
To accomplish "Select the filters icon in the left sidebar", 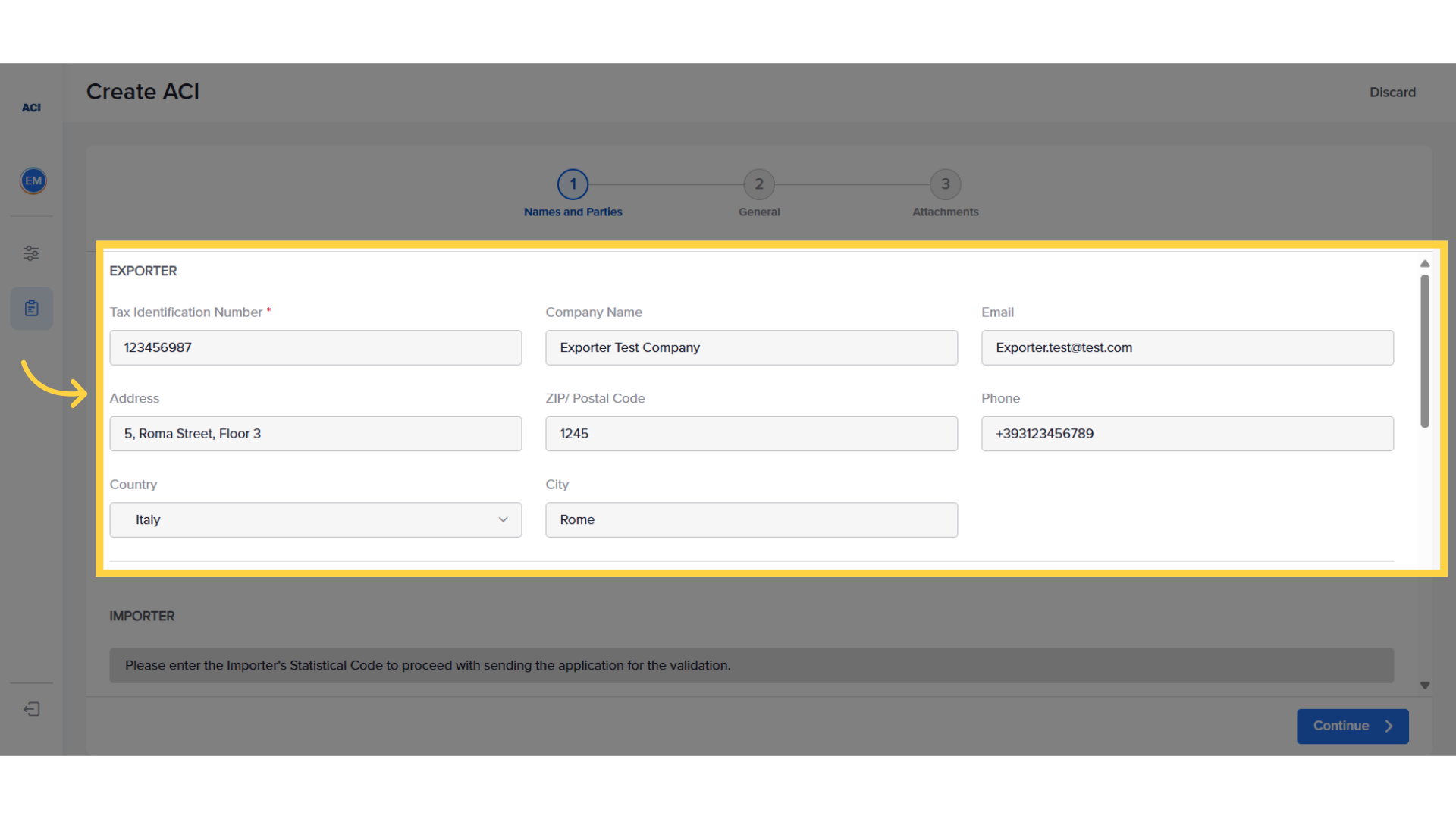I will coord(31,253).
